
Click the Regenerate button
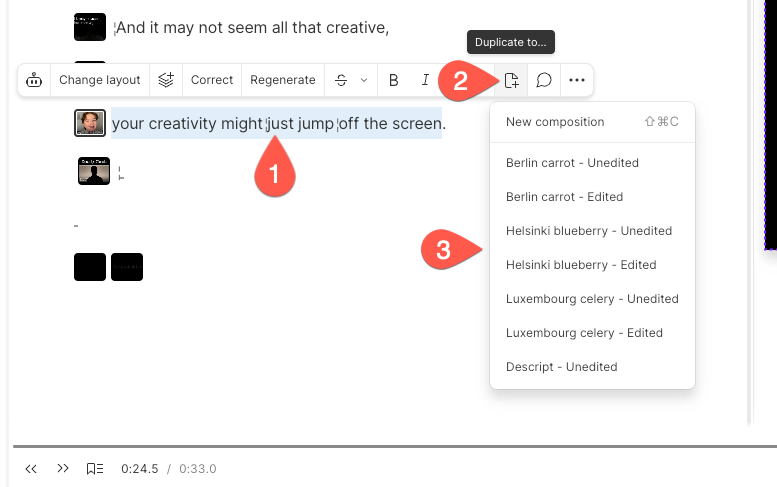282,80
